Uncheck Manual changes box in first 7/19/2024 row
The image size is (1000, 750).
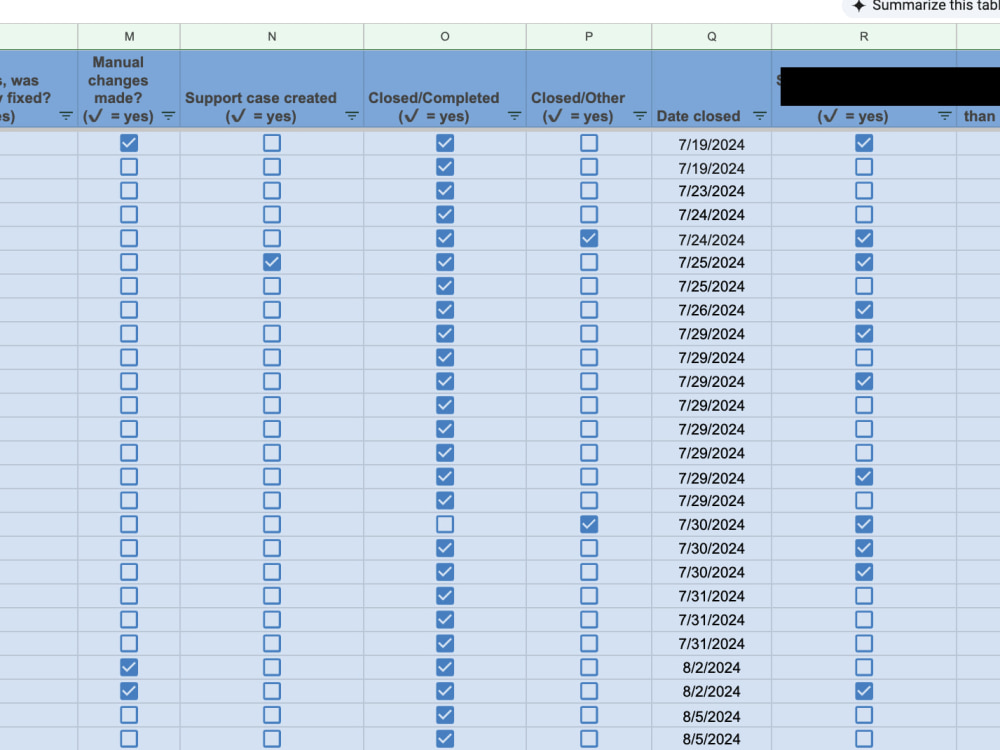129,143
